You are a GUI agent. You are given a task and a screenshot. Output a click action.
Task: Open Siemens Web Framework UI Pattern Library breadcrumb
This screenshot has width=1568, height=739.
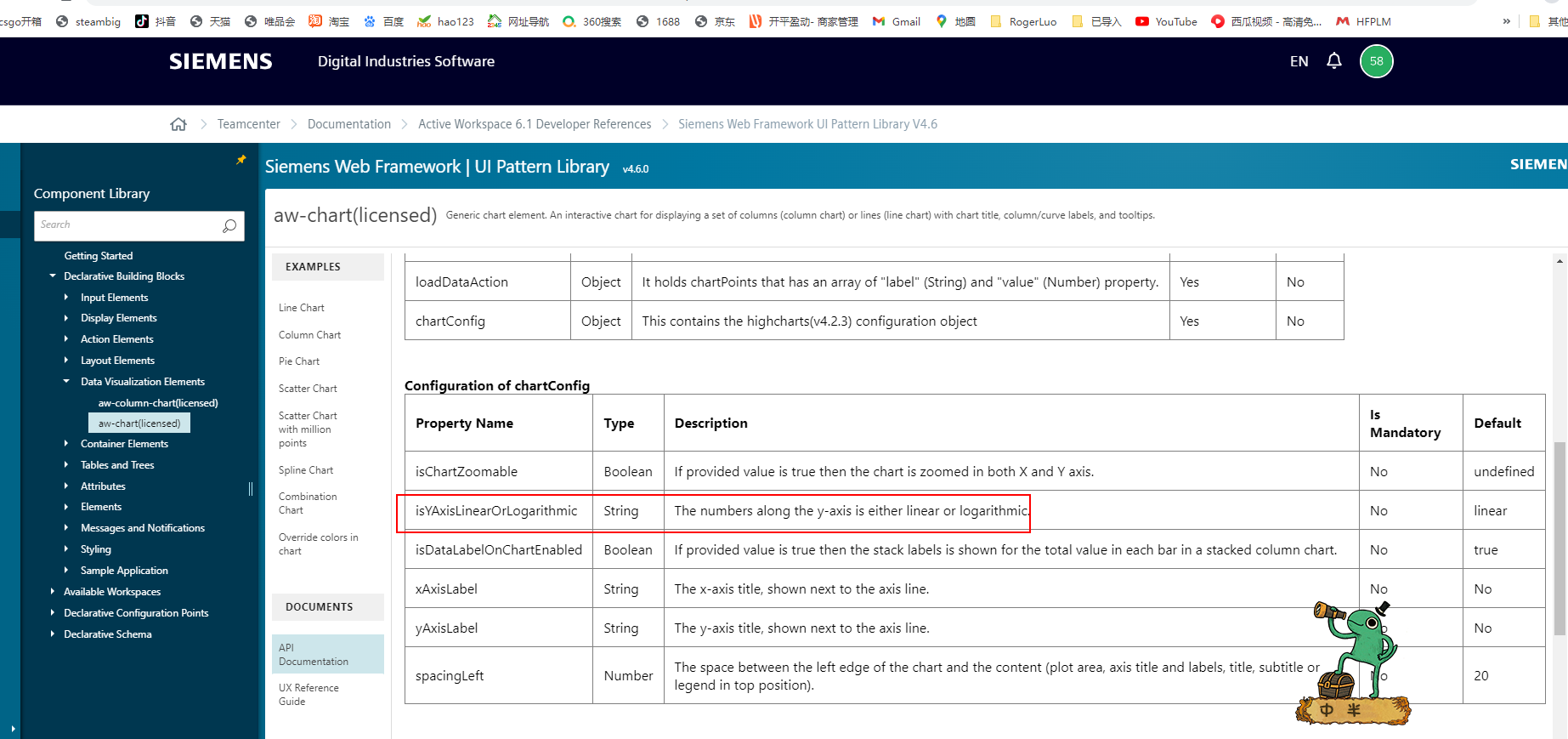808,124
